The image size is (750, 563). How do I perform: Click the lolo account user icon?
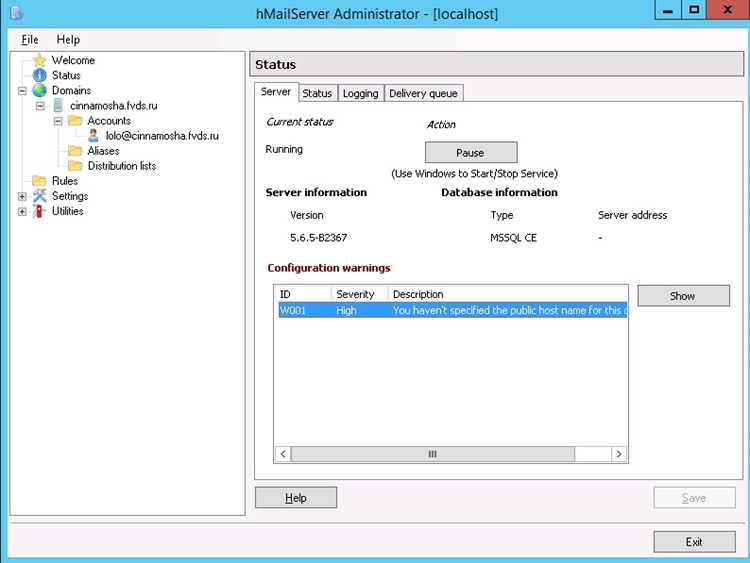tap(93, 135)
